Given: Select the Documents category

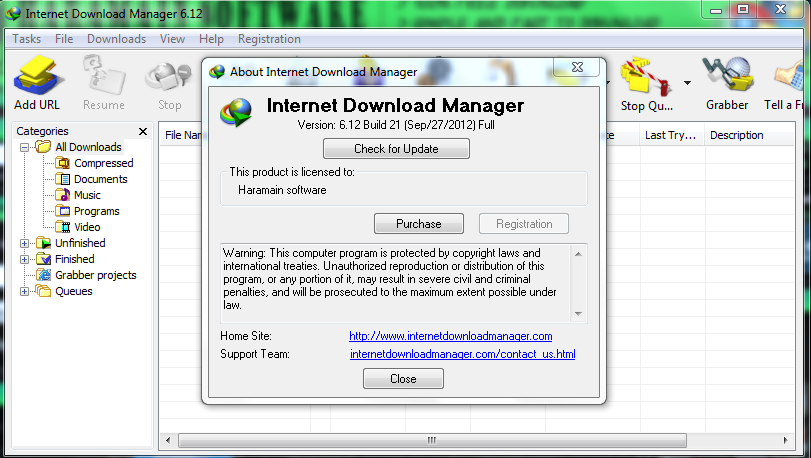Looking at the screenshot, I should pyautogui.click(x=100, y=179).
